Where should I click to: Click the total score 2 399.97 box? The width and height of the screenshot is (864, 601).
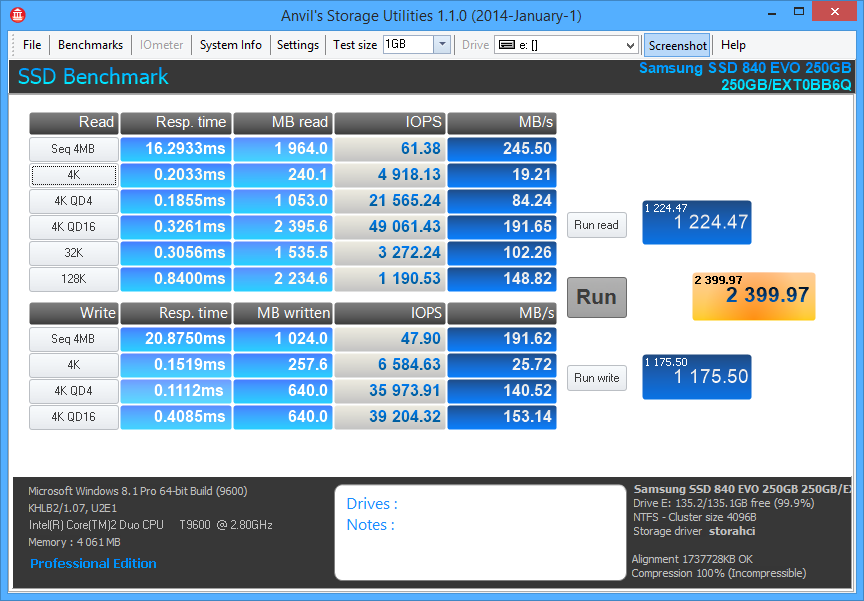click(754, 296)
